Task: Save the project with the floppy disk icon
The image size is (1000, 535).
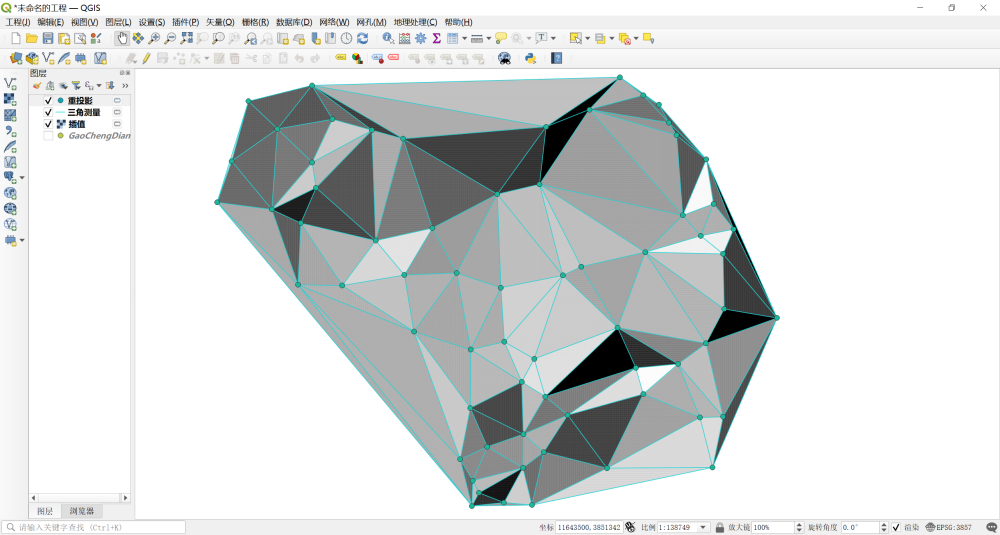Action: 48,38
